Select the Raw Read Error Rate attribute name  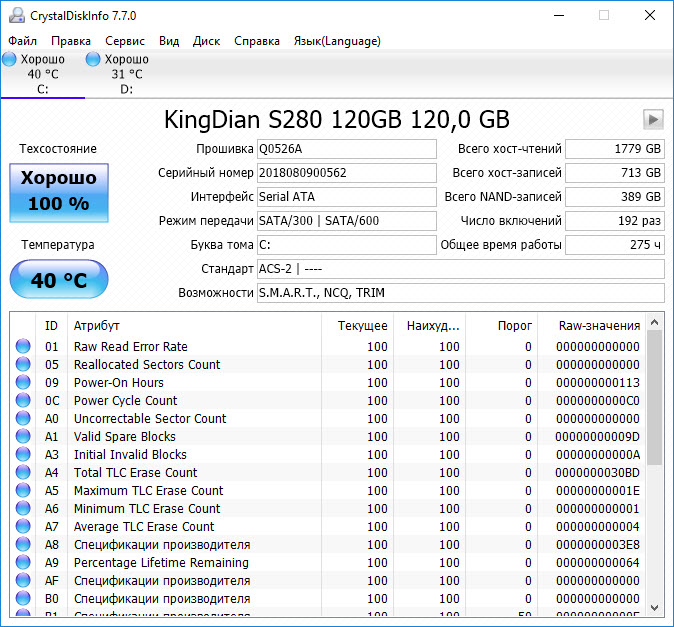(x=131, y=346)
